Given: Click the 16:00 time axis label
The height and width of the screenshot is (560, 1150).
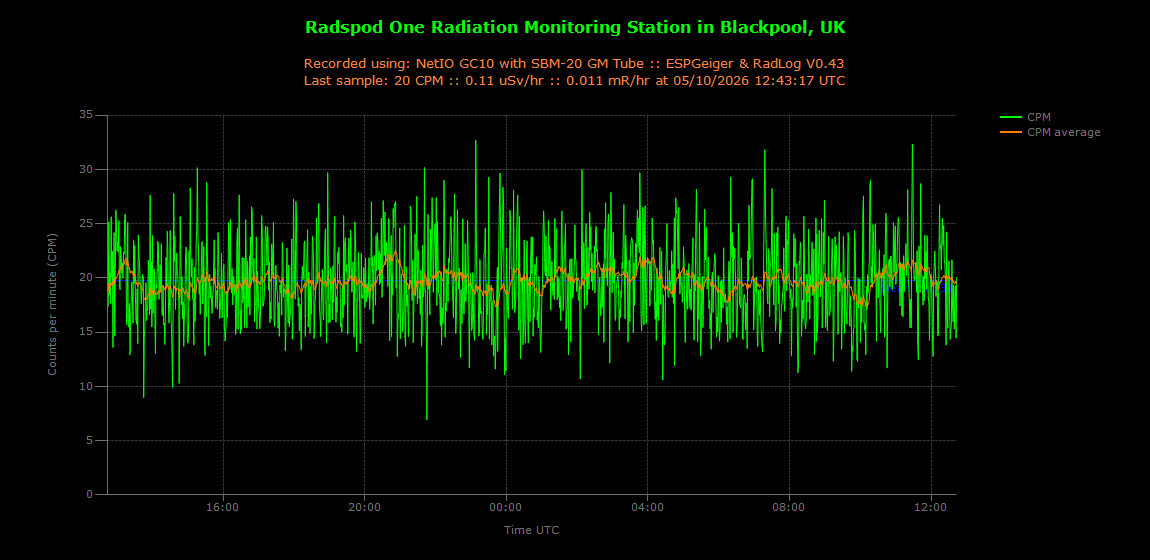Looking at the screenshot, I should point(223,507).
